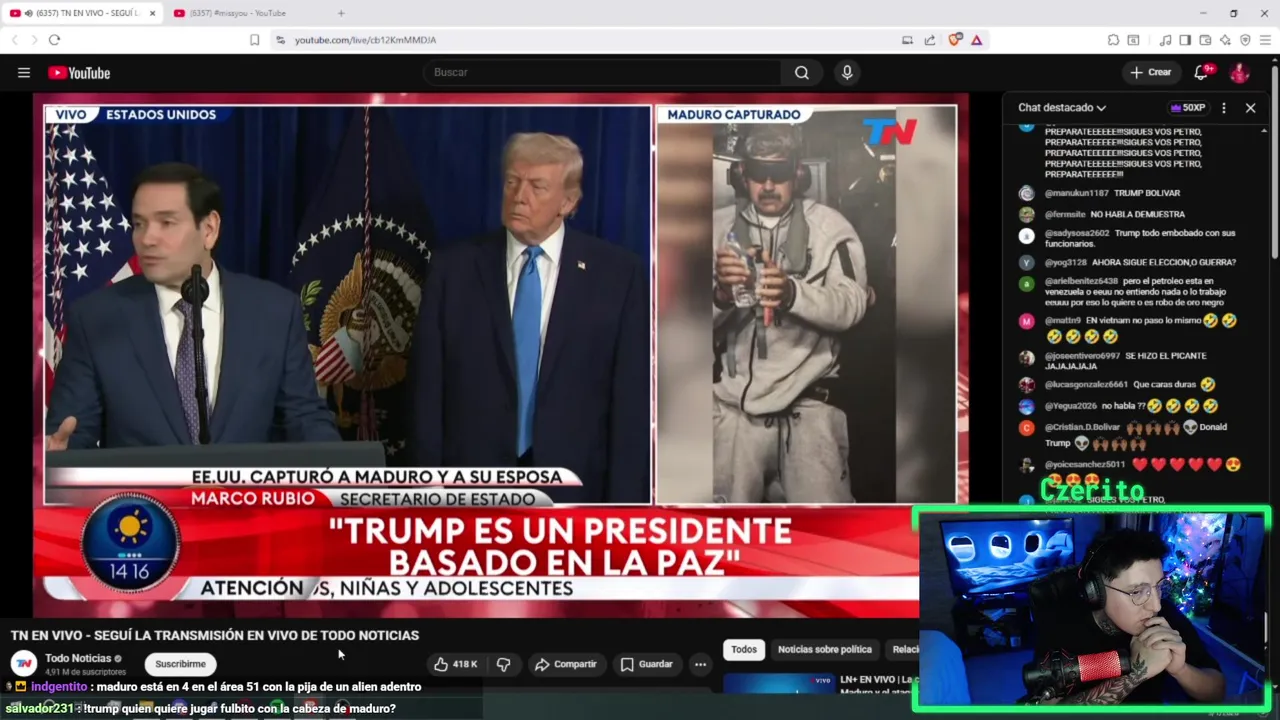The width and height of the screenshot is (1280, 720).
Task: Reload the page with the refresh icon
Action: click(x=54, y=40)
